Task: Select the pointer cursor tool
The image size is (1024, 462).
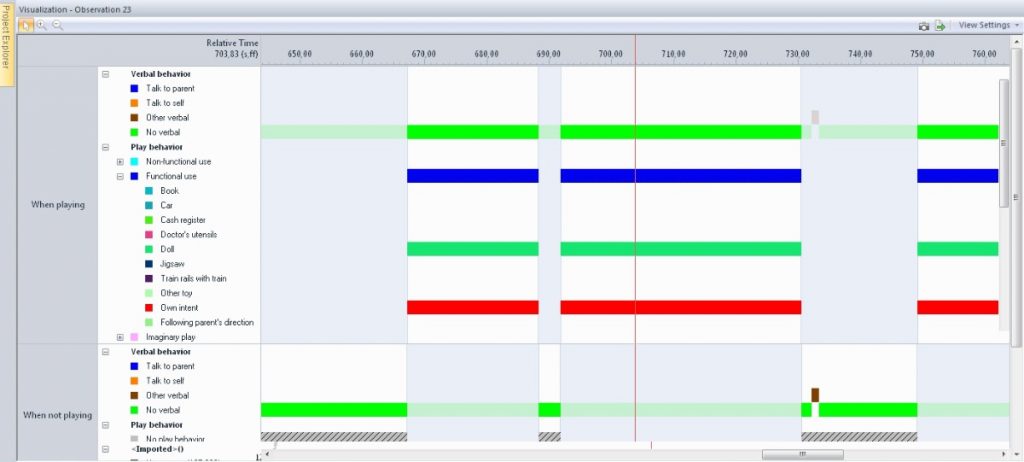Action: pyautogui.click(x=25, y=25)
